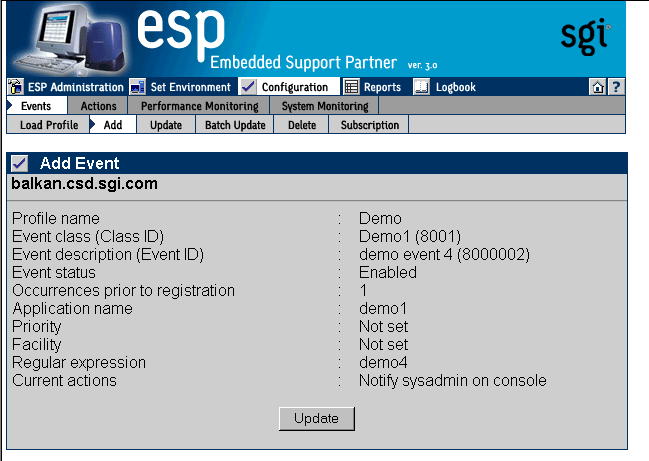Switch to the Performance Monitoring tab
The height and width of the screenshot is (461, 649).
point(200,106)
